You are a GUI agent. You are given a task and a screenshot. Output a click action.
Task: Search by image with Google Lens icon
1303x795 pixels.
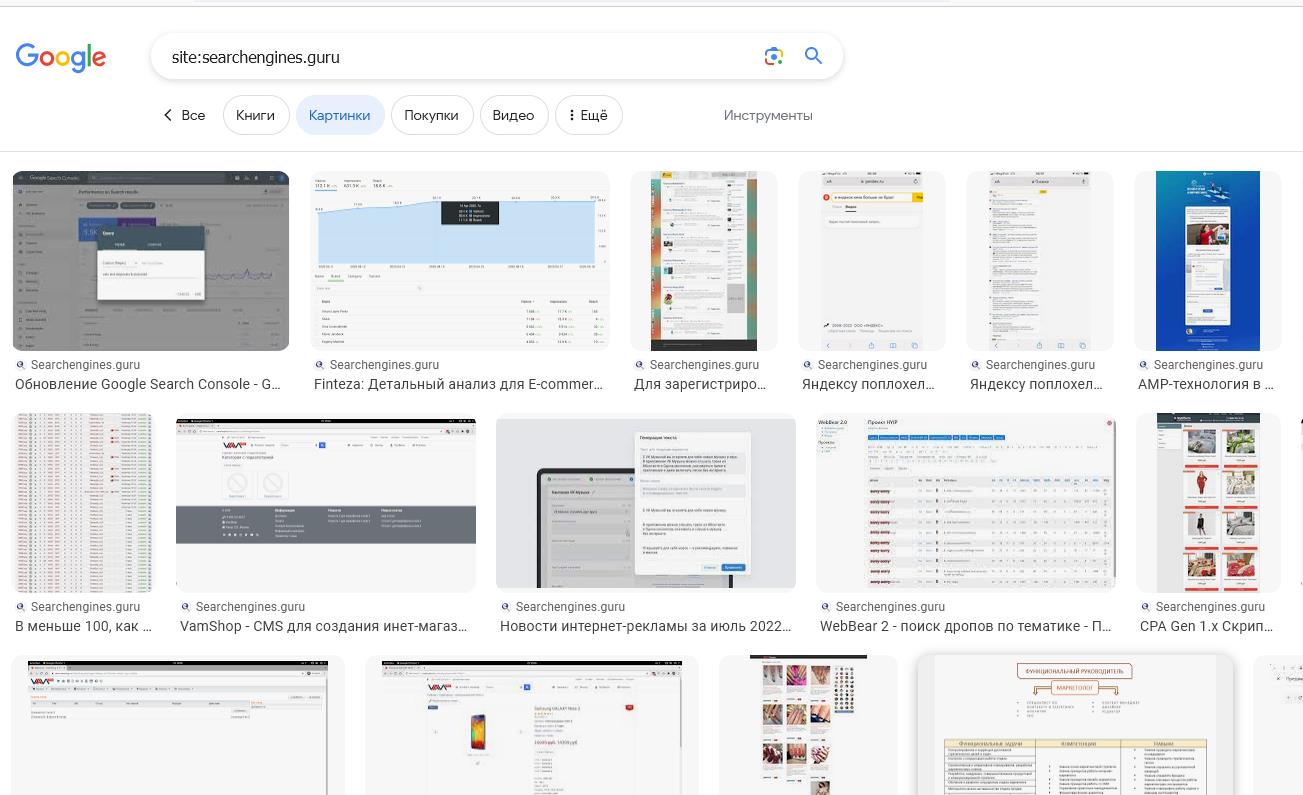click(x=774, y=57)
